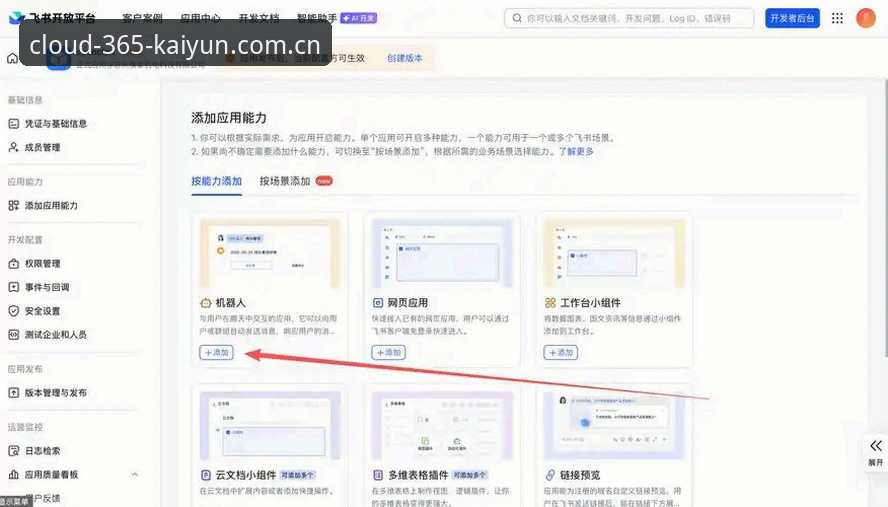888x507 pixels.
Task: Click the 版本管理与发布 sidebar icon
Action: [x=14, y=393]
